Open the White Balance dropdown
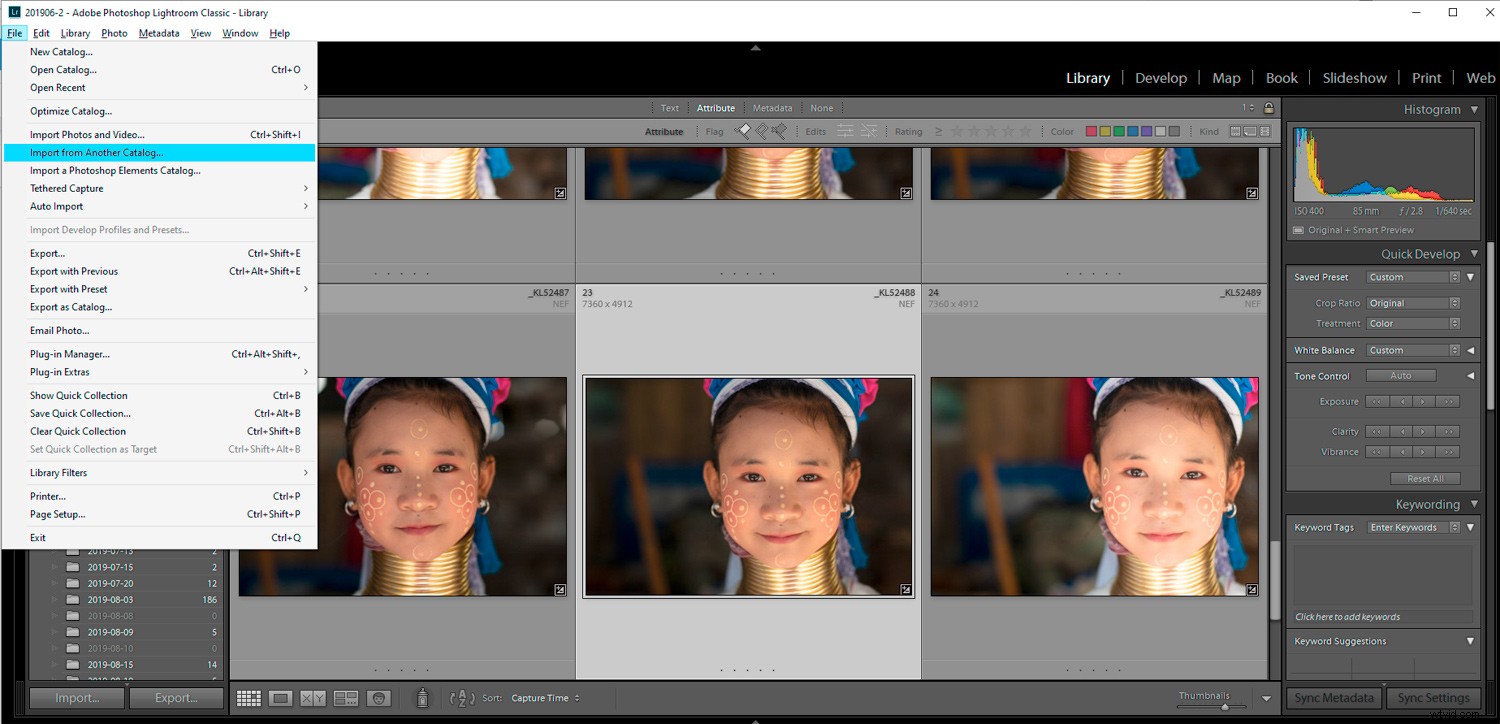Viewport: 1500px width, 724px height. 1413,350
